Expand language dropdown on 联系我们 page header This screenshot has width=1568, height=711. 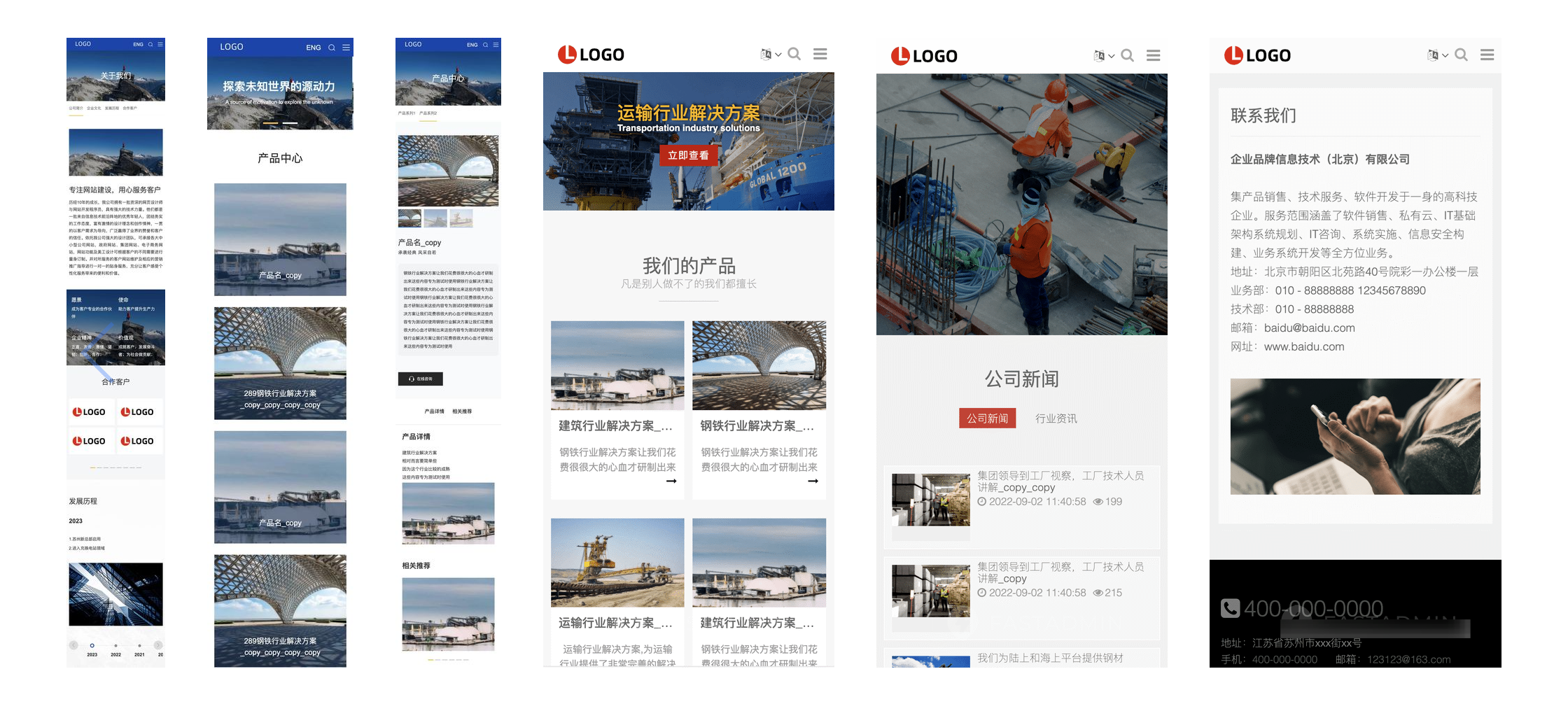click(x=1436, y=55)
